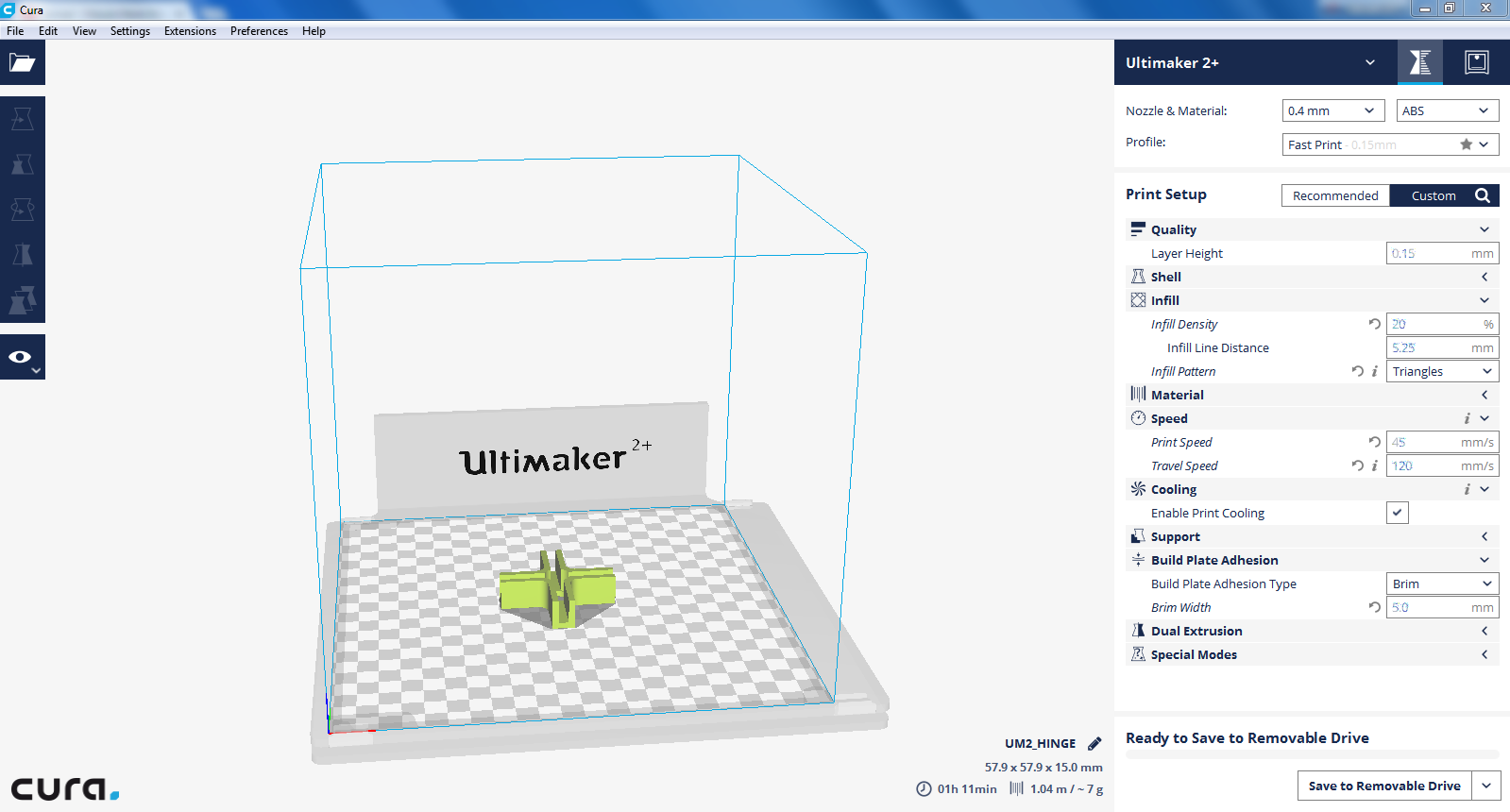Select the Per Model Settings tool
The image size is (1510, 812).
click(x=23, y=300)
